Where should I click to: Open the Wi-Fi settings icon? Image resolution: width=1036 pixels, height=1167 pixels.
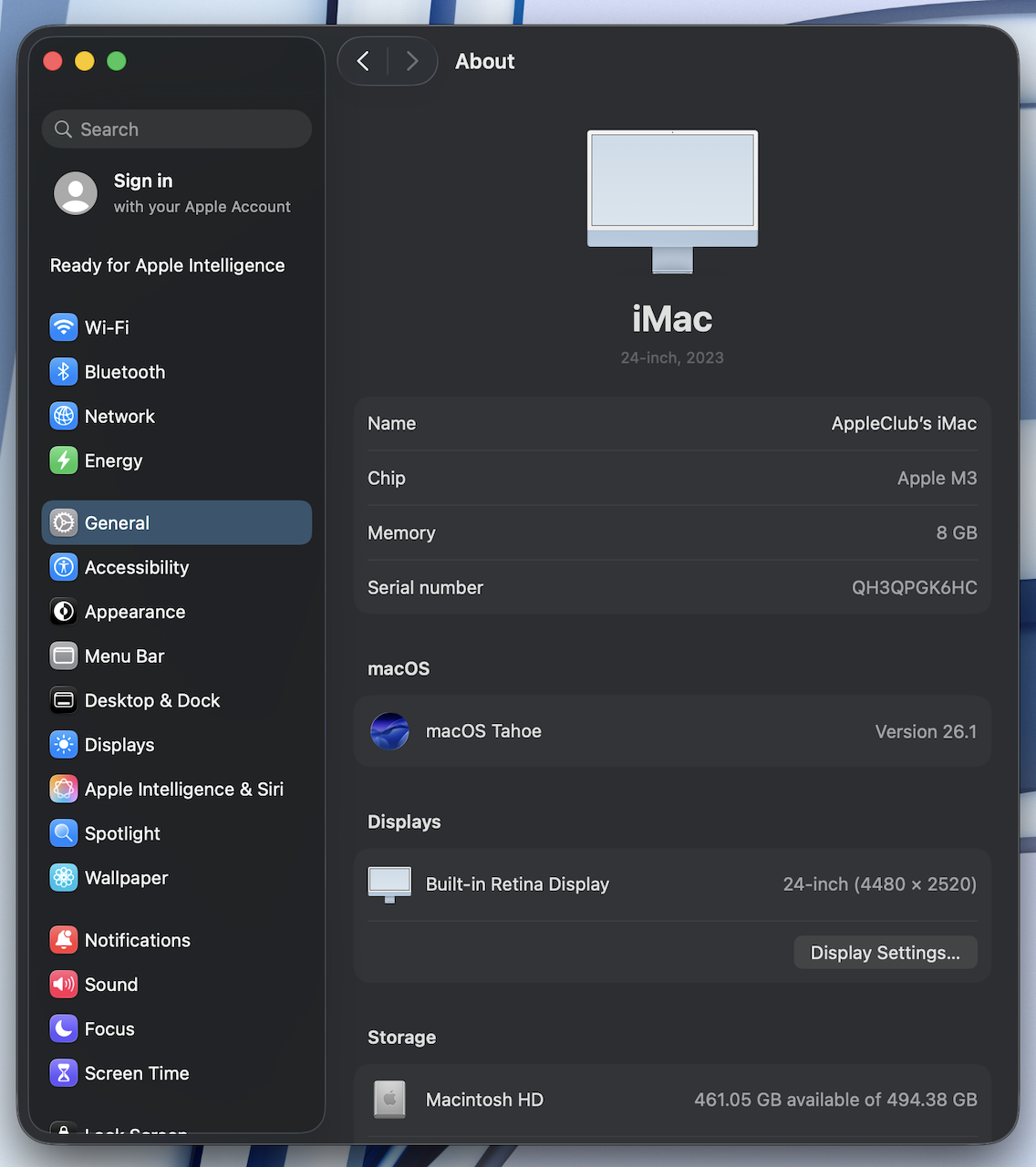click(x=63, y=327)
